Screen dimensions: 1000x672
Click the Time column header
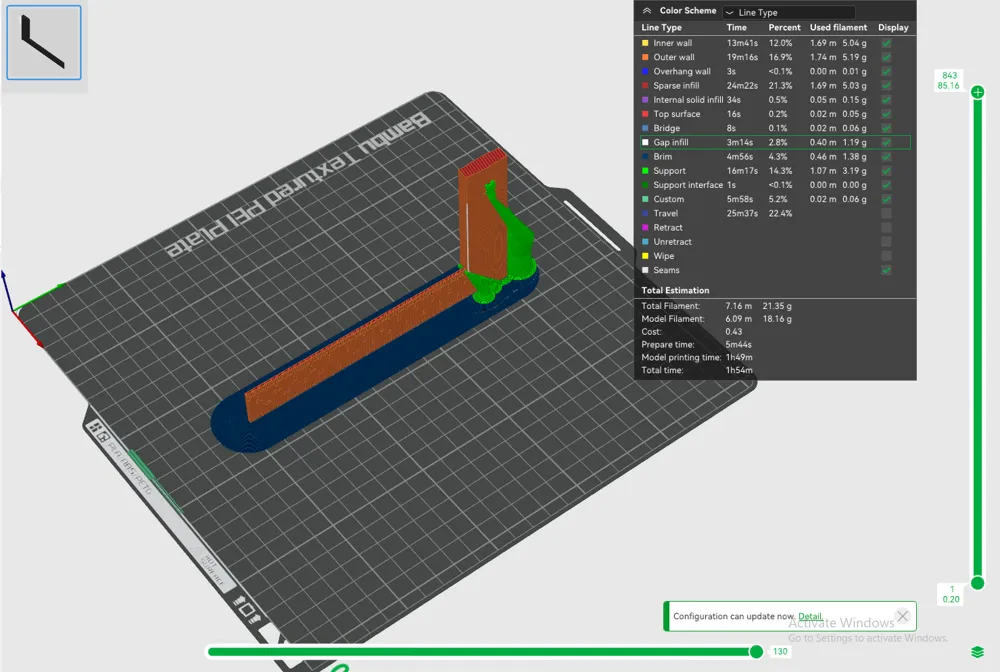pos(736,27)
